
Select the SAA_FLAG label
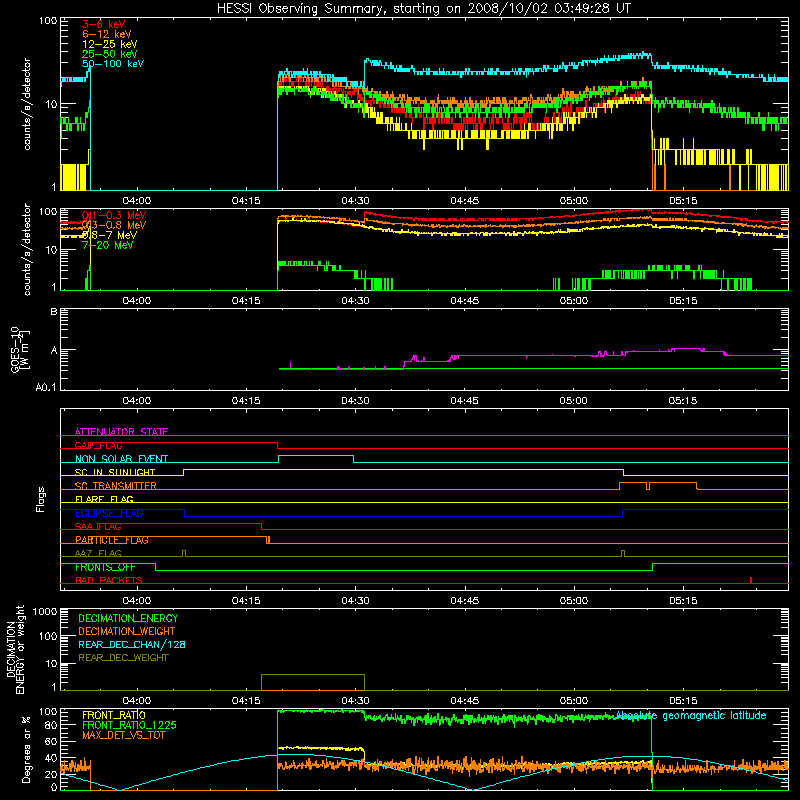(x=98, y=527)
